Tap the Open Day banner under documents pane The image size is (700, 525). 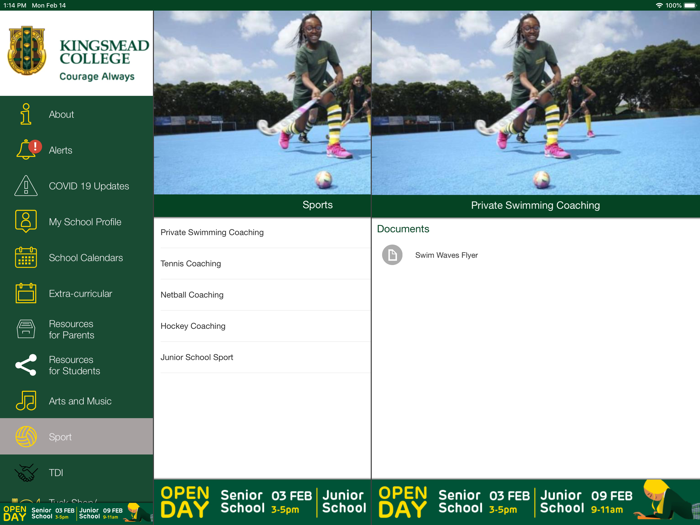coord(536,502)
